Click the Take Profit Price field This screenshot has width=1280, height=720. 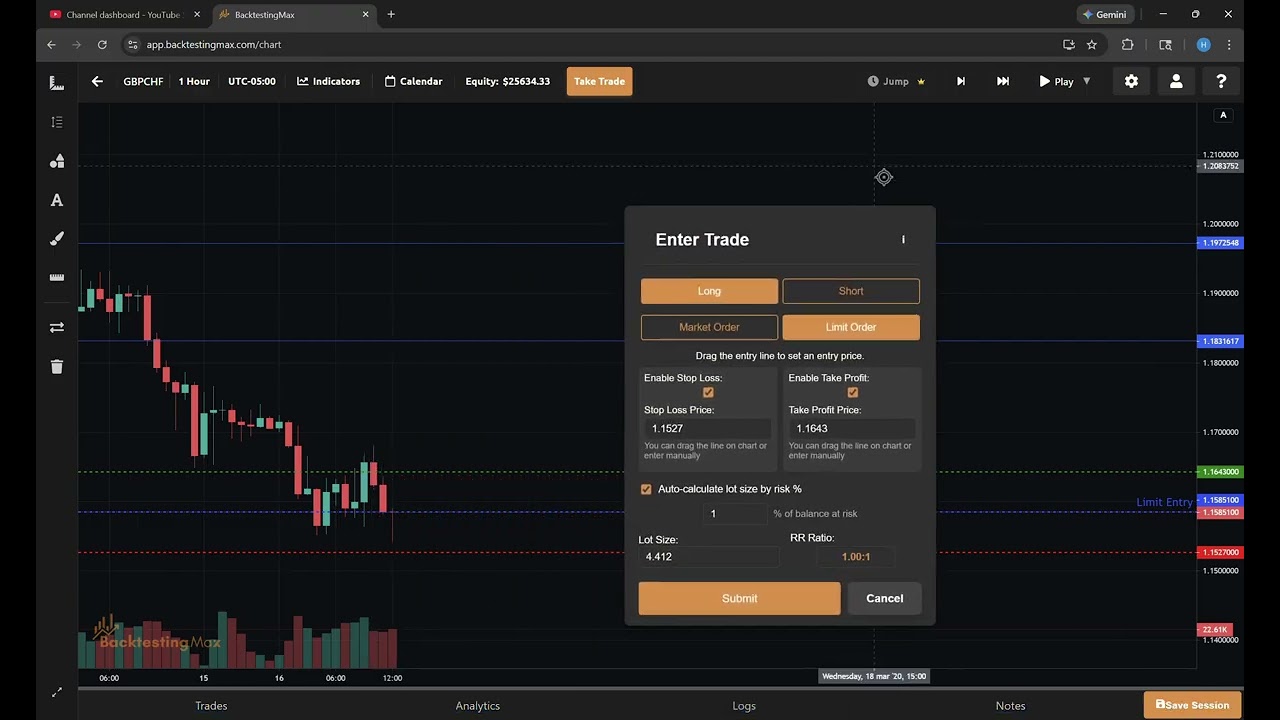click(x=851, y=428)
